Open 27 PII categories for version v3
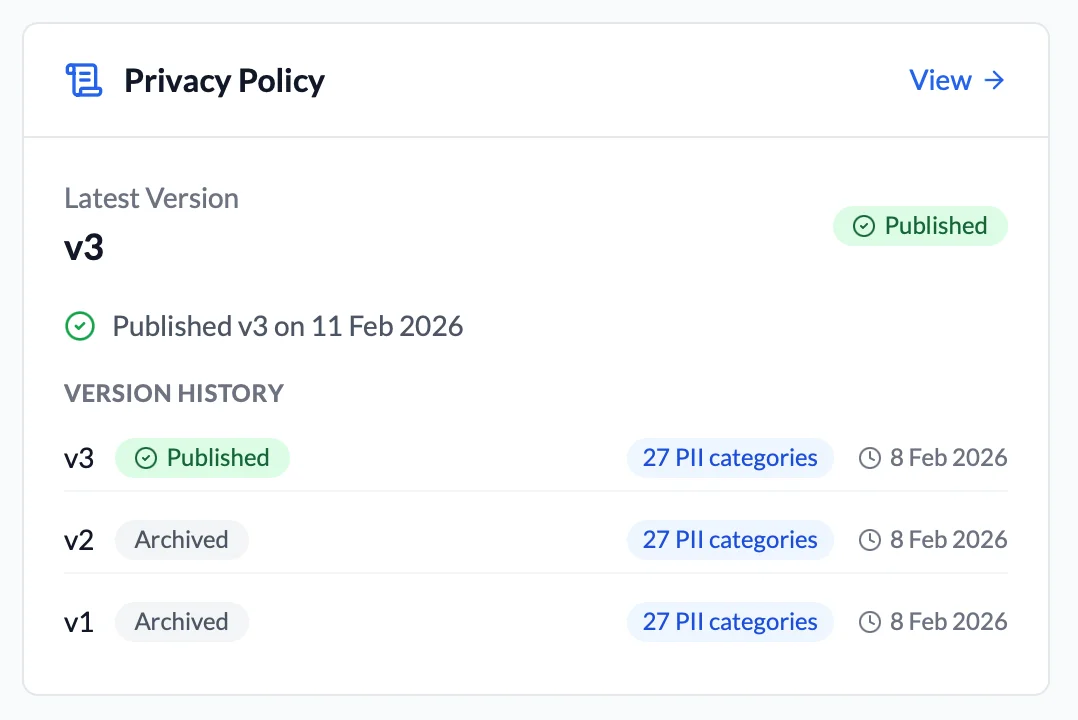The width and height of the screenshot is (1078, 720). click(x=730, y=457)
